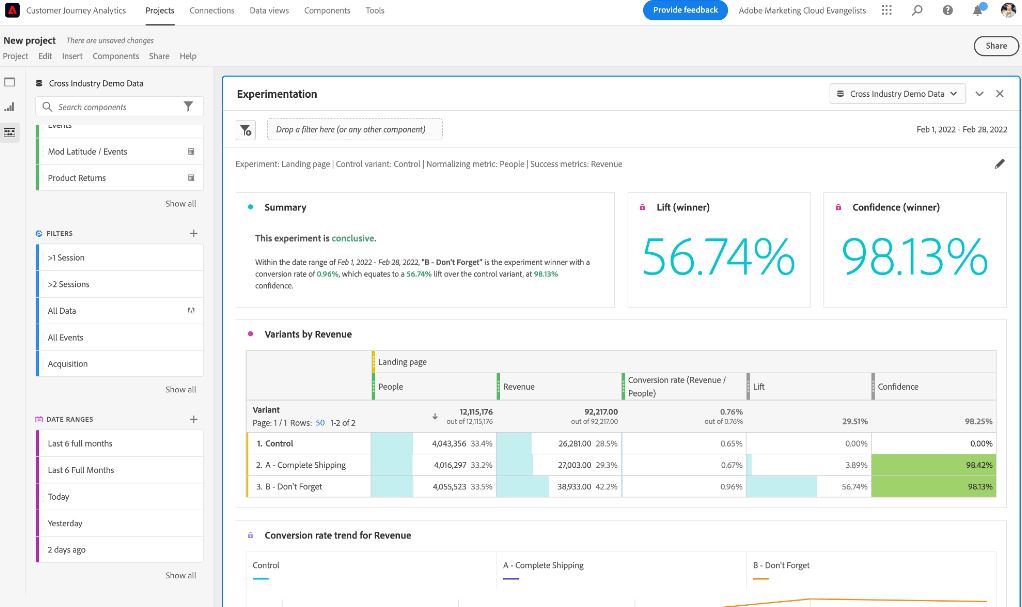1022x607 pixels.
Task: Select the >1 Session filter
Action: point(120,258)
